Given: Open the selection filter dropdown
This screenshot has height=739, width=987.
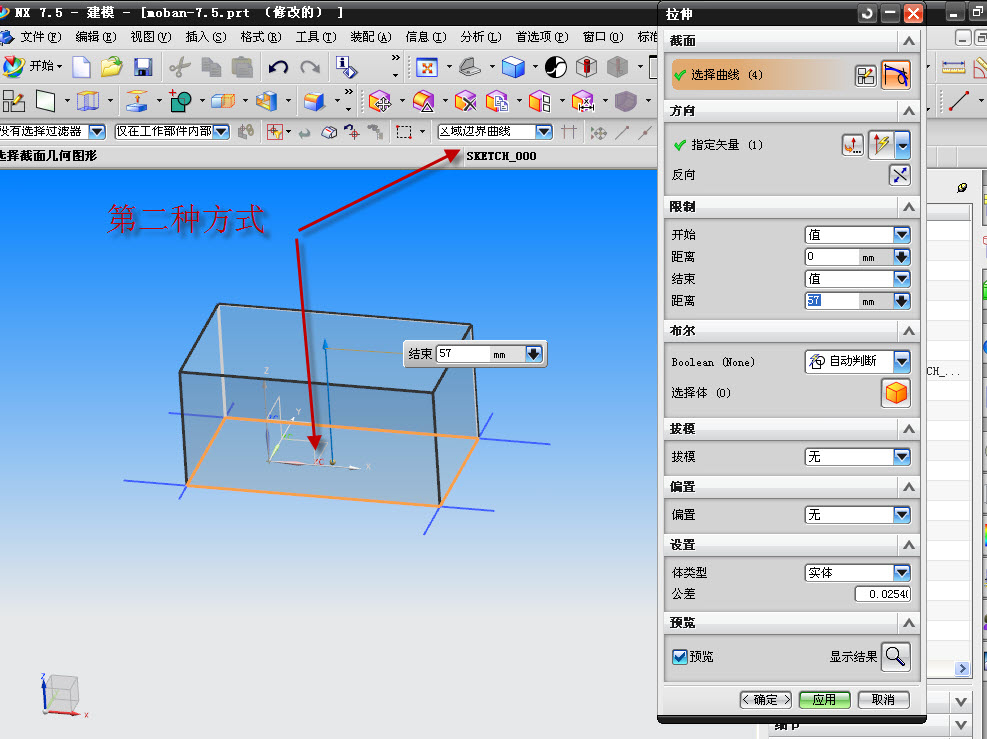Looking at the screenshot, I should coord(97,132).
